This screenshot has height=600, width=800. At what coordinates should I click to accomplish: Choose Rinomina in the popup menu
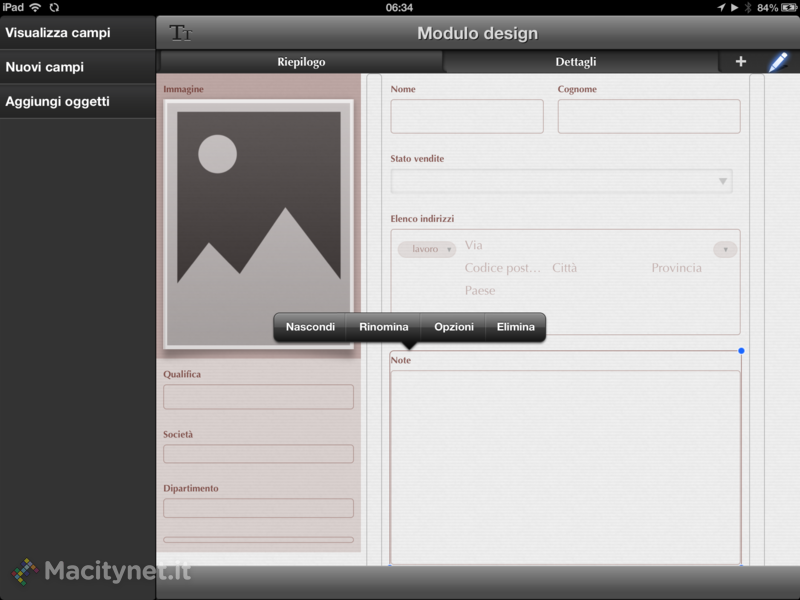pyautogui.click(x=384, y=327)
